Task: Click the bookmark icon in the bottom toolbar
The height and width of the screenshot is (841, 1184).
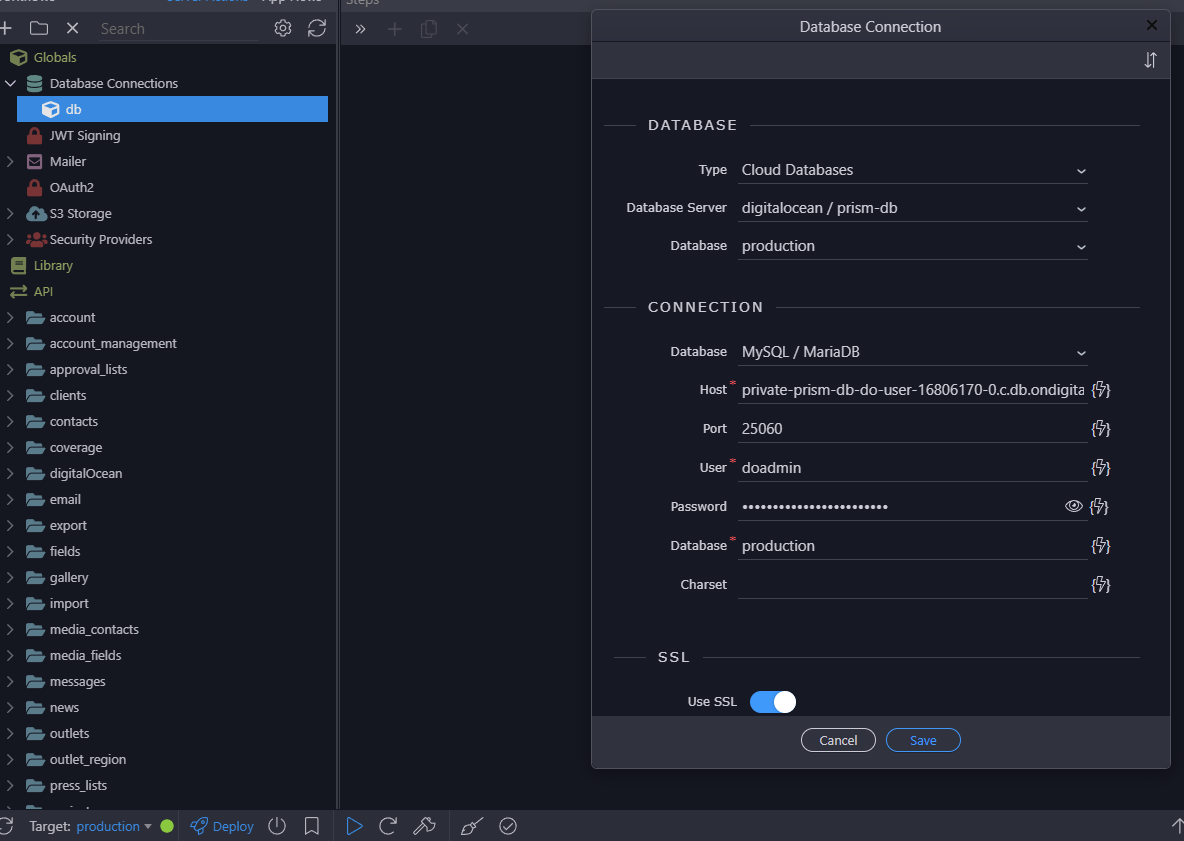Action: point(311,826)
